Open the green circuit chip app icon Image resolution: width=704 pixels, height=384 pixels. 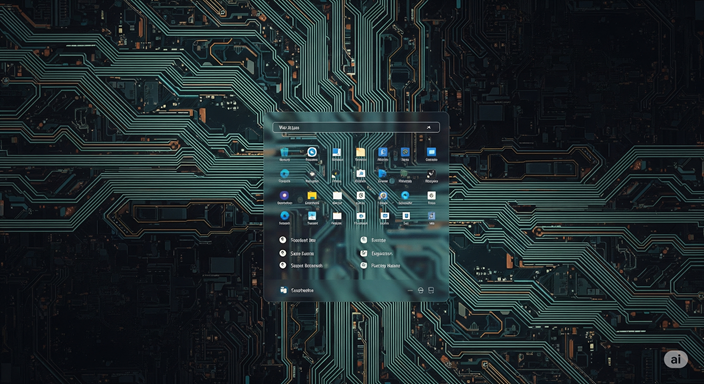click(x=404, y=173)
